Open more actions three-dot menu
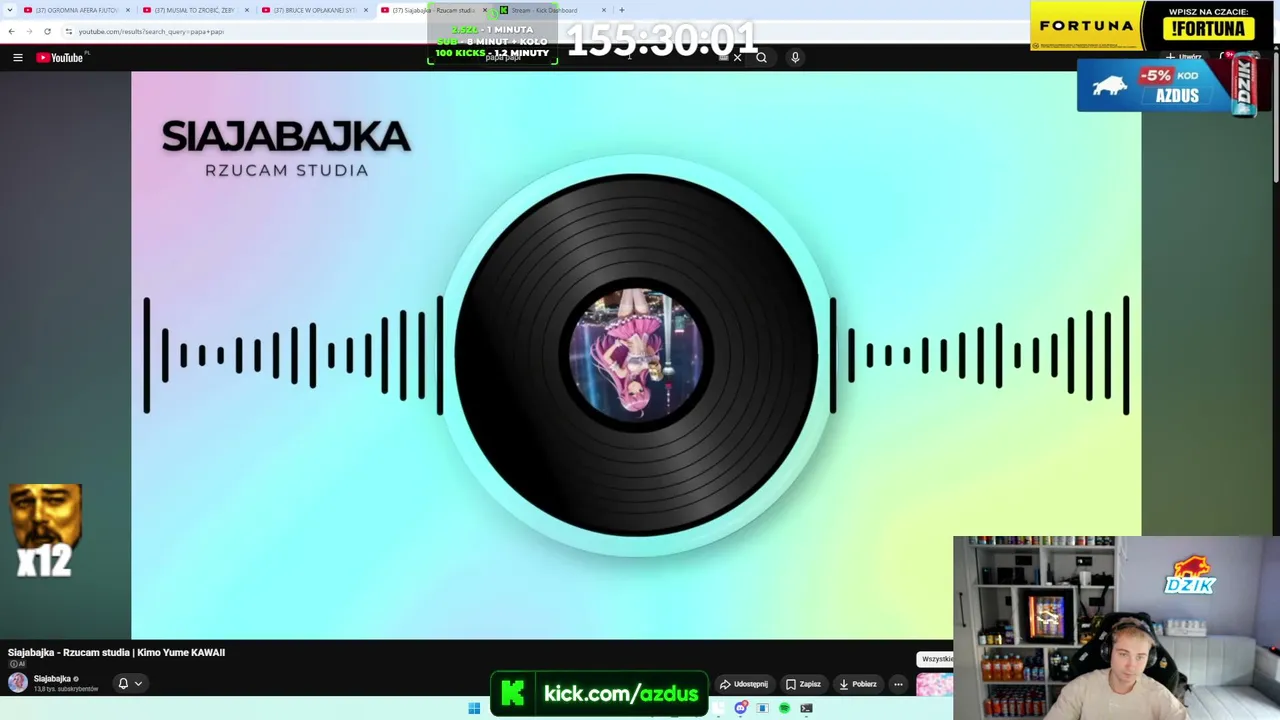 [898, 684]
